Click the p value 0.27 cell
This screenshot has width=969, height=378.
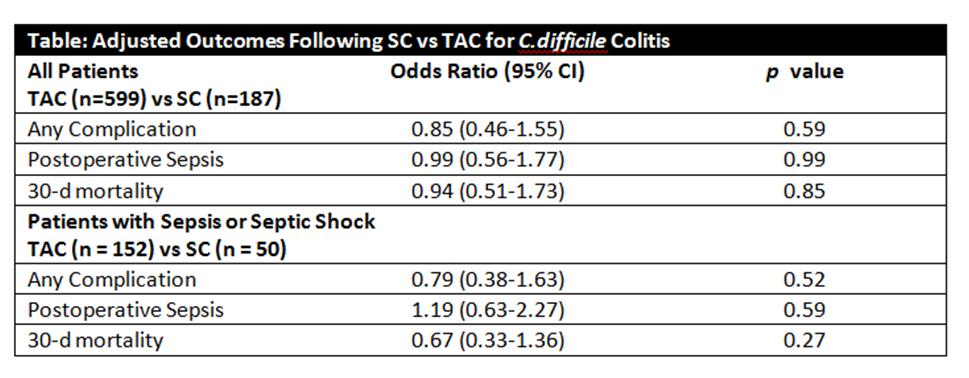click(804, 340)
